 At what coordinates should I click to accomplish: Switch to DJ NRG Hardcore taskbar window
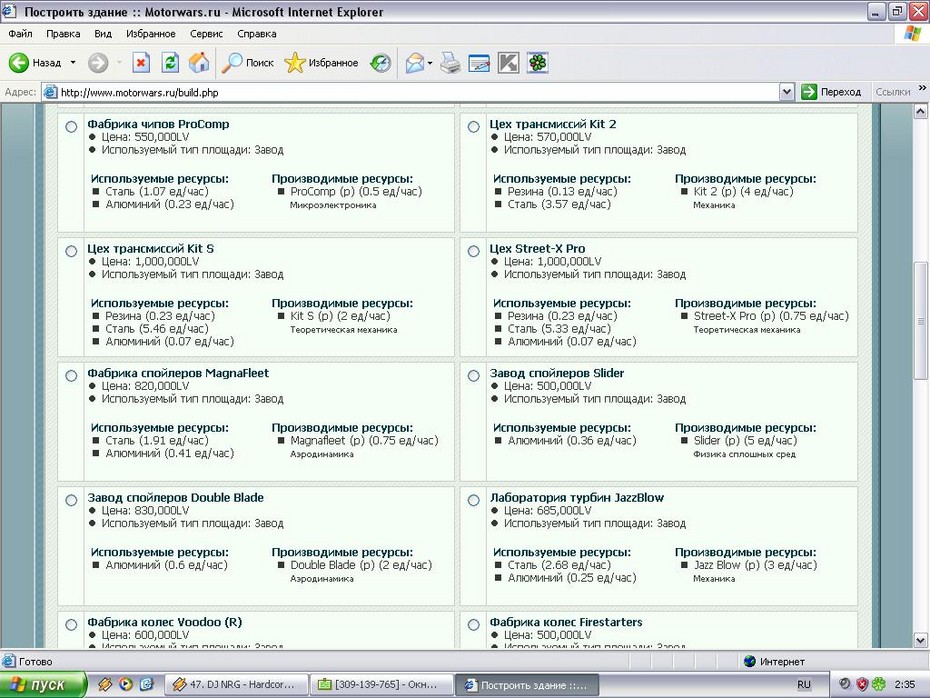236,684
